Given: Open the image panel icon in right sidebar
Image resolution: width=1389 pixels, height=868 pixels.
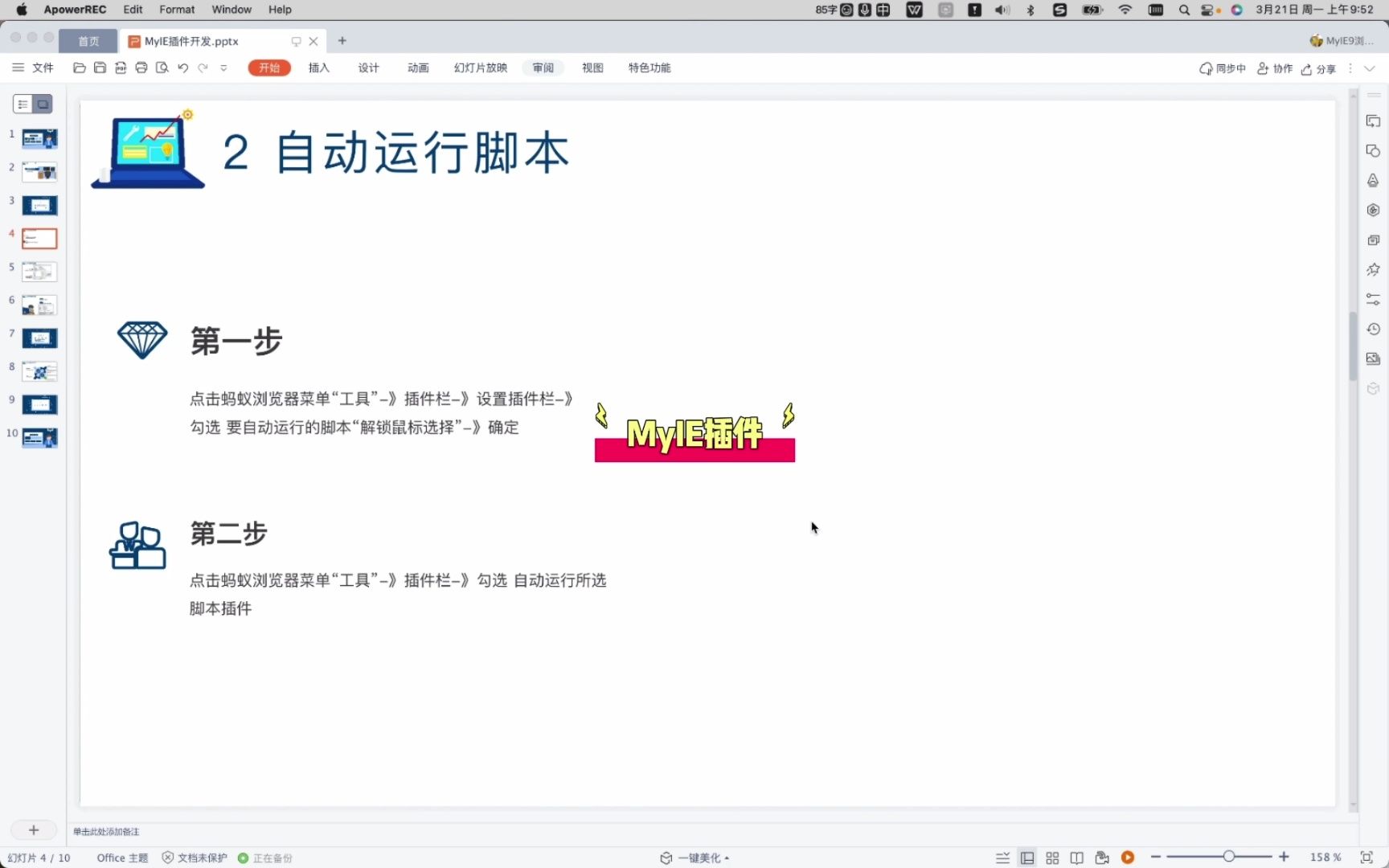Looking at the screenshot, I should pos(1373,358).
